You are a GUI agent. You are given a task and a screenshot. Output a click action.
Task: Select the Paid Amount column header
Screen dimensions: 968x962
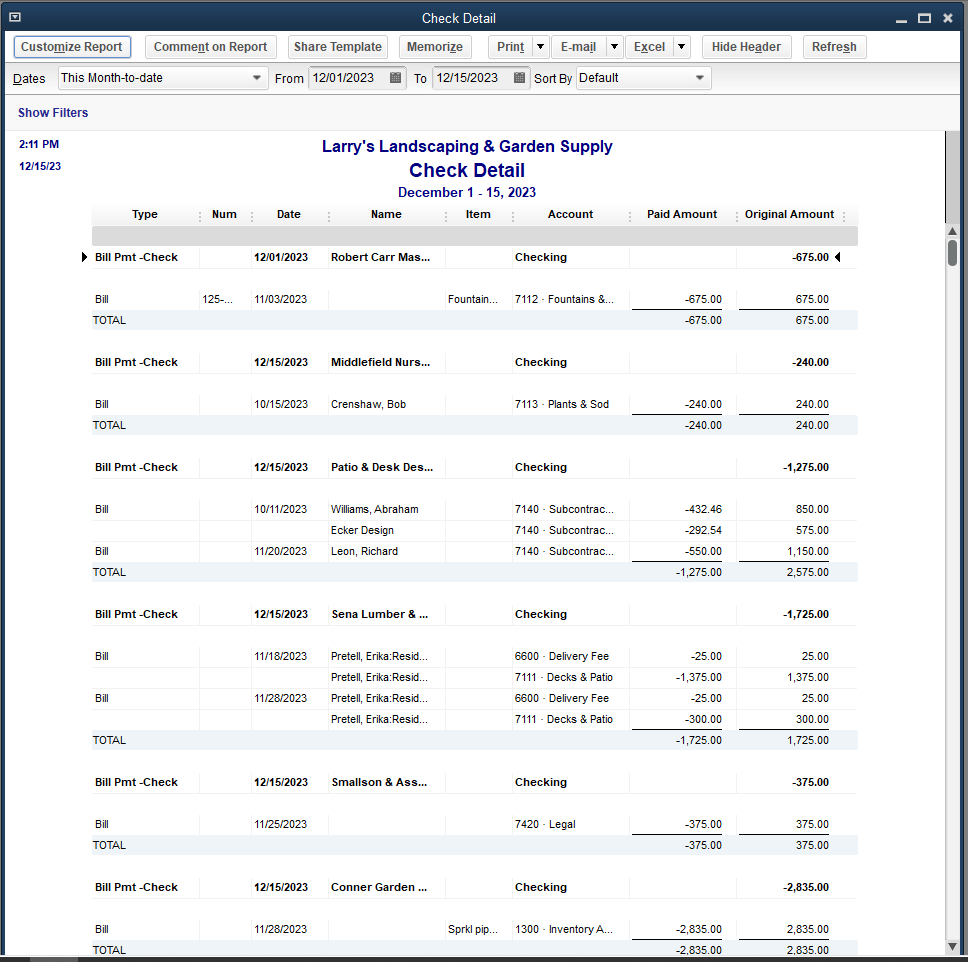coord(682,214)
